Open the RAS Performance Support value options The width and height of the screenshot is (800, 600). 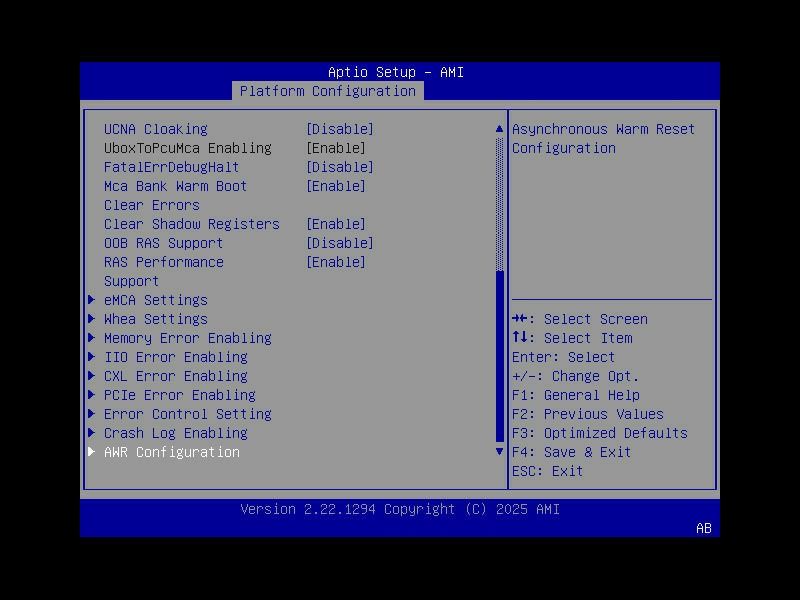tap(336, 262)
